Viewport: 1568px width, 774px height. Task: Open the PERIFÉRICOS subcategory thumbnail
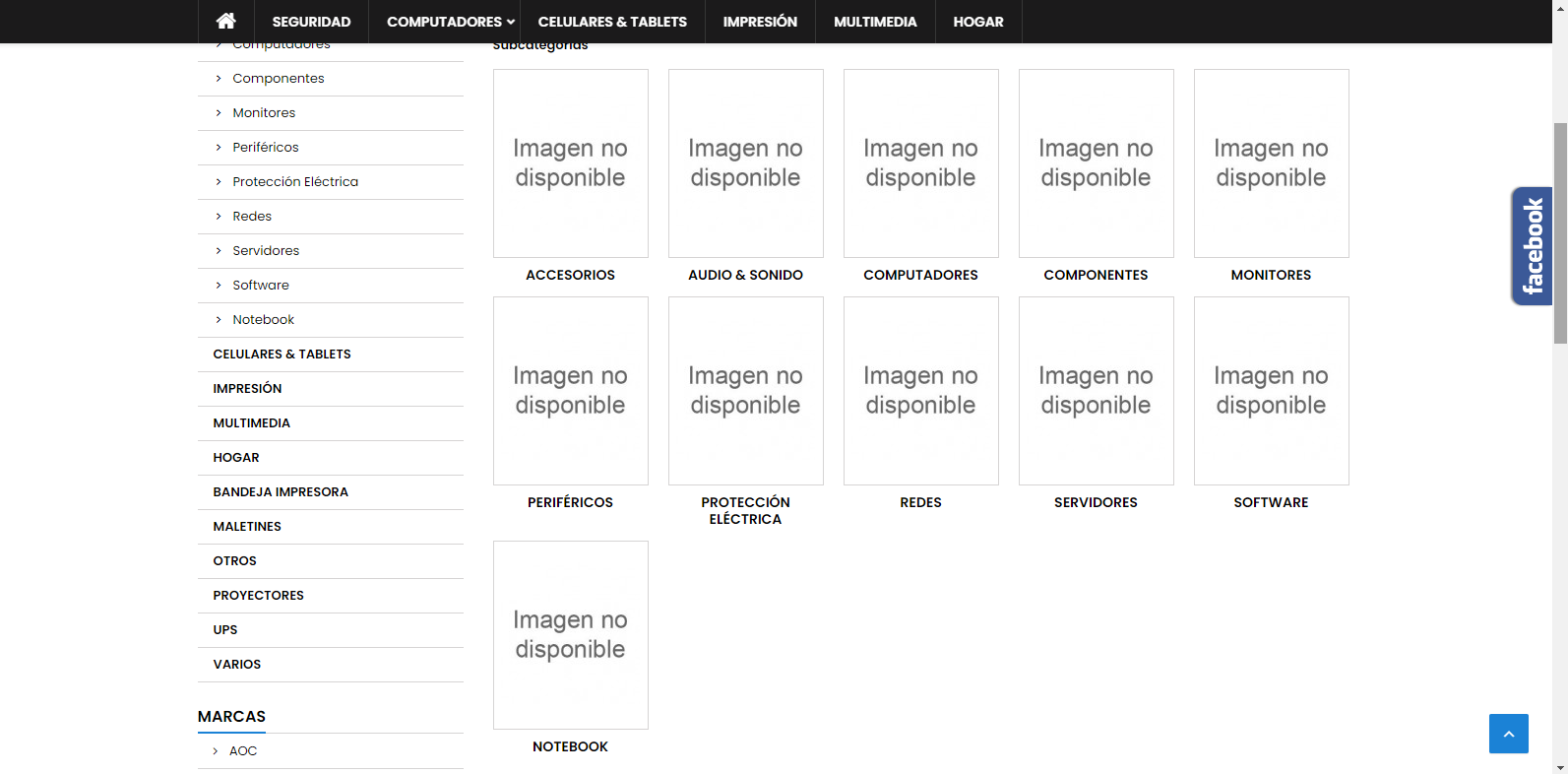point(571,391)
